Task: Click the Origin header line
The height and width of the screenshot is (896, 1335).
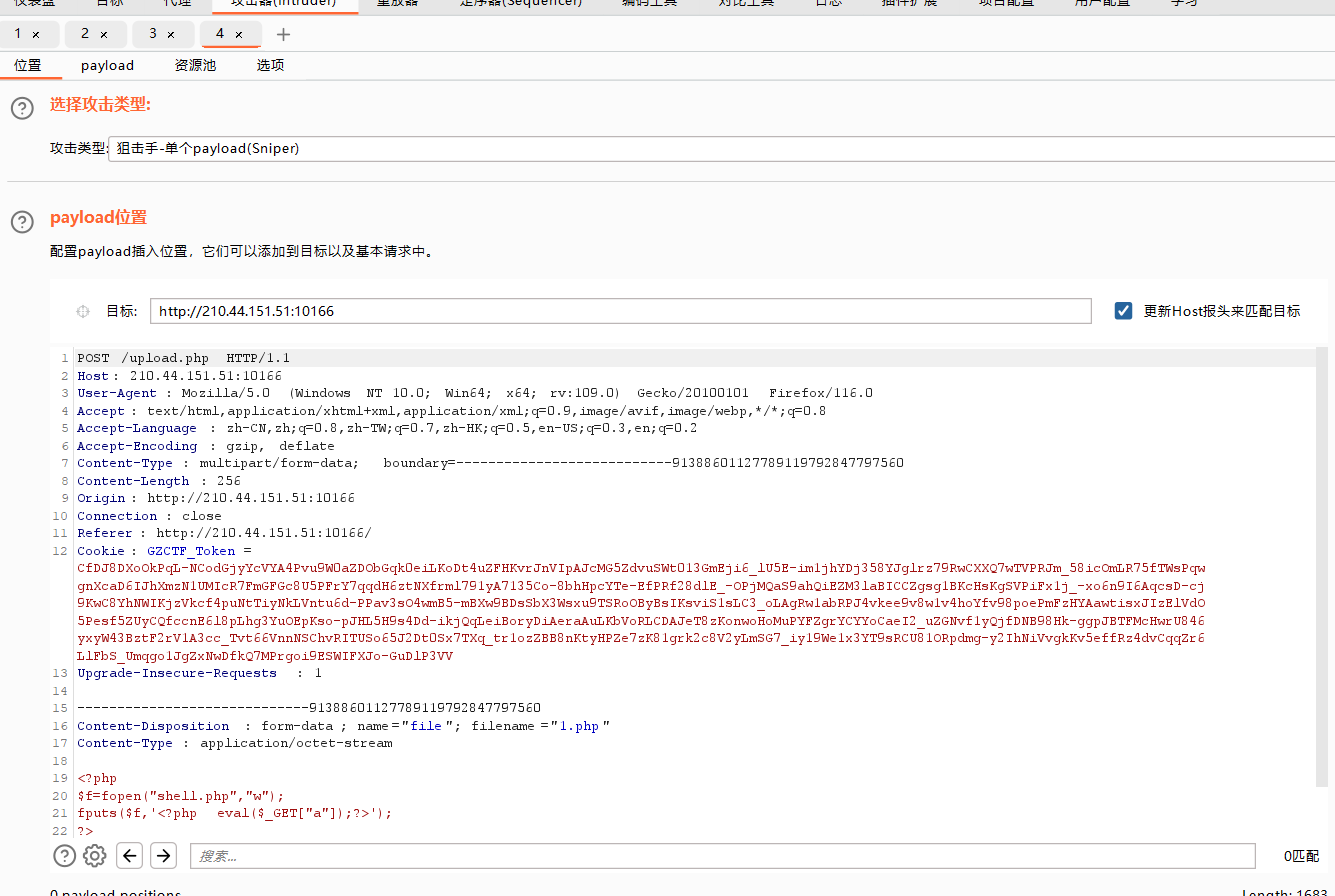Action: point(216,498)
